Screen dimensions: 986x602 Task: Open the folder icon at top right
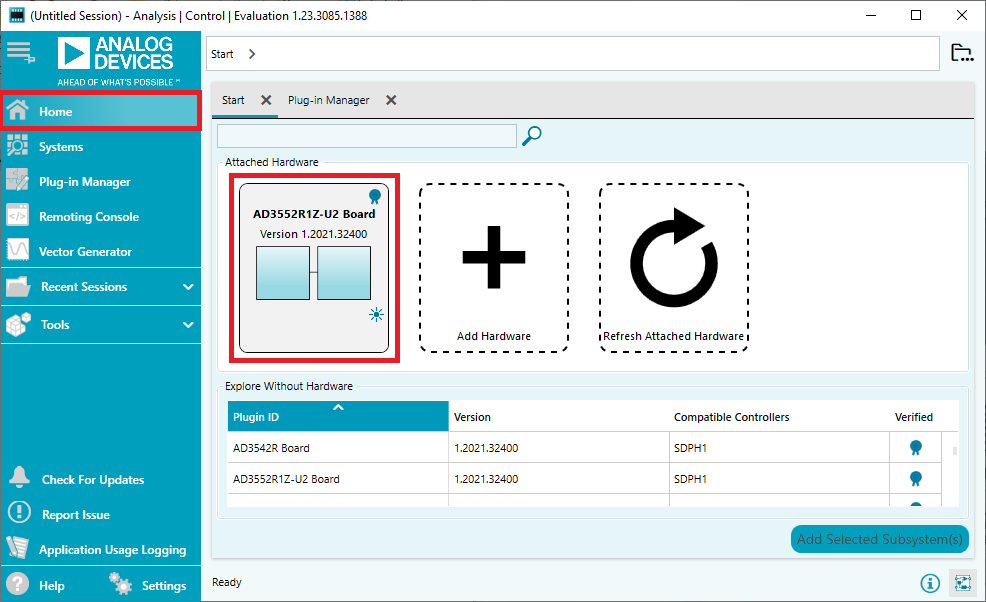(961, 54)
